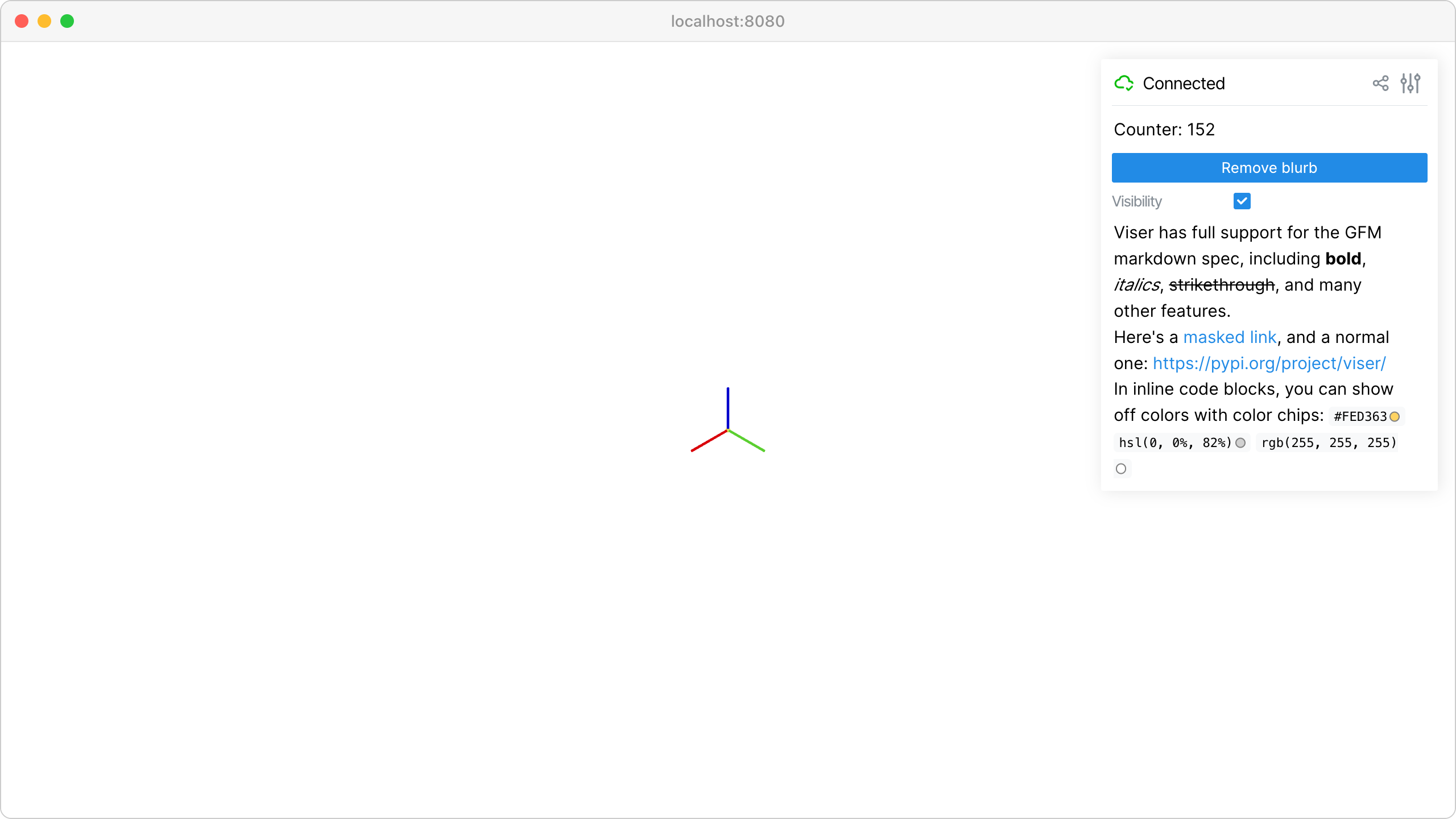
Task: Click the green Connected cloud status icon
Action: click(x=1124, y=84)
